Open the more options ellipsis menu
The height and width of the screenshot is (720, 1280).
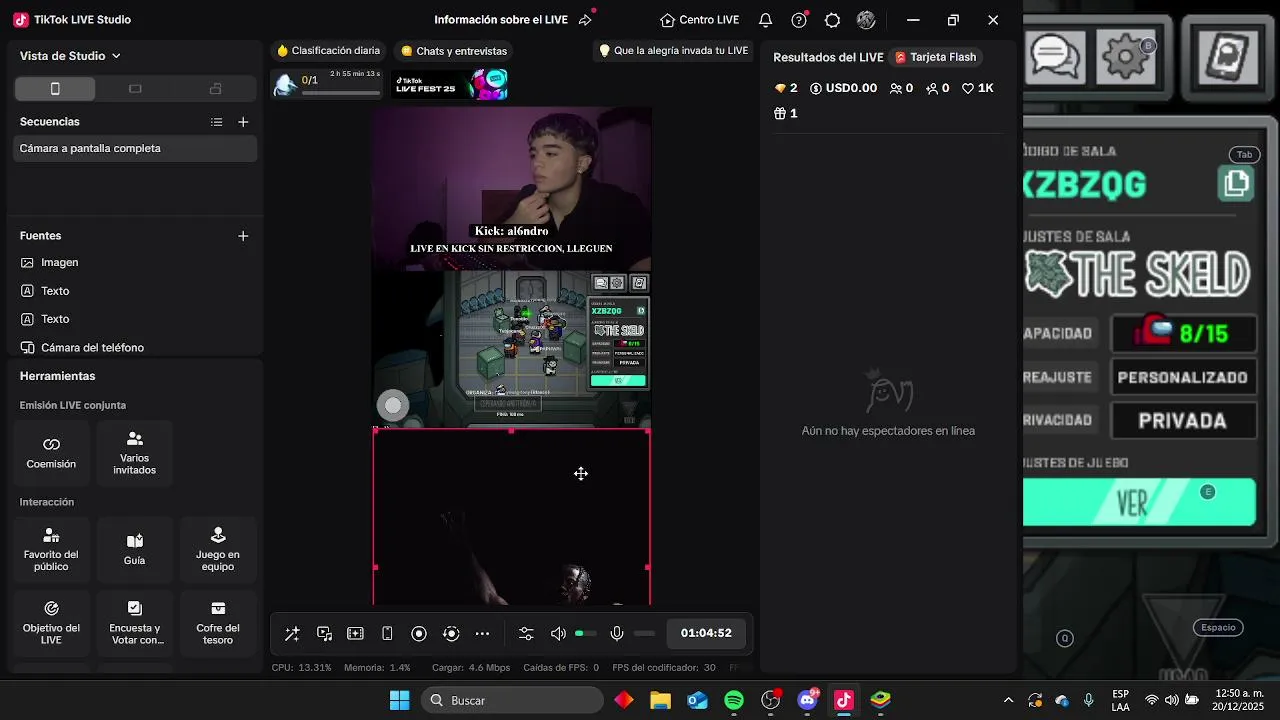[482, 633]
